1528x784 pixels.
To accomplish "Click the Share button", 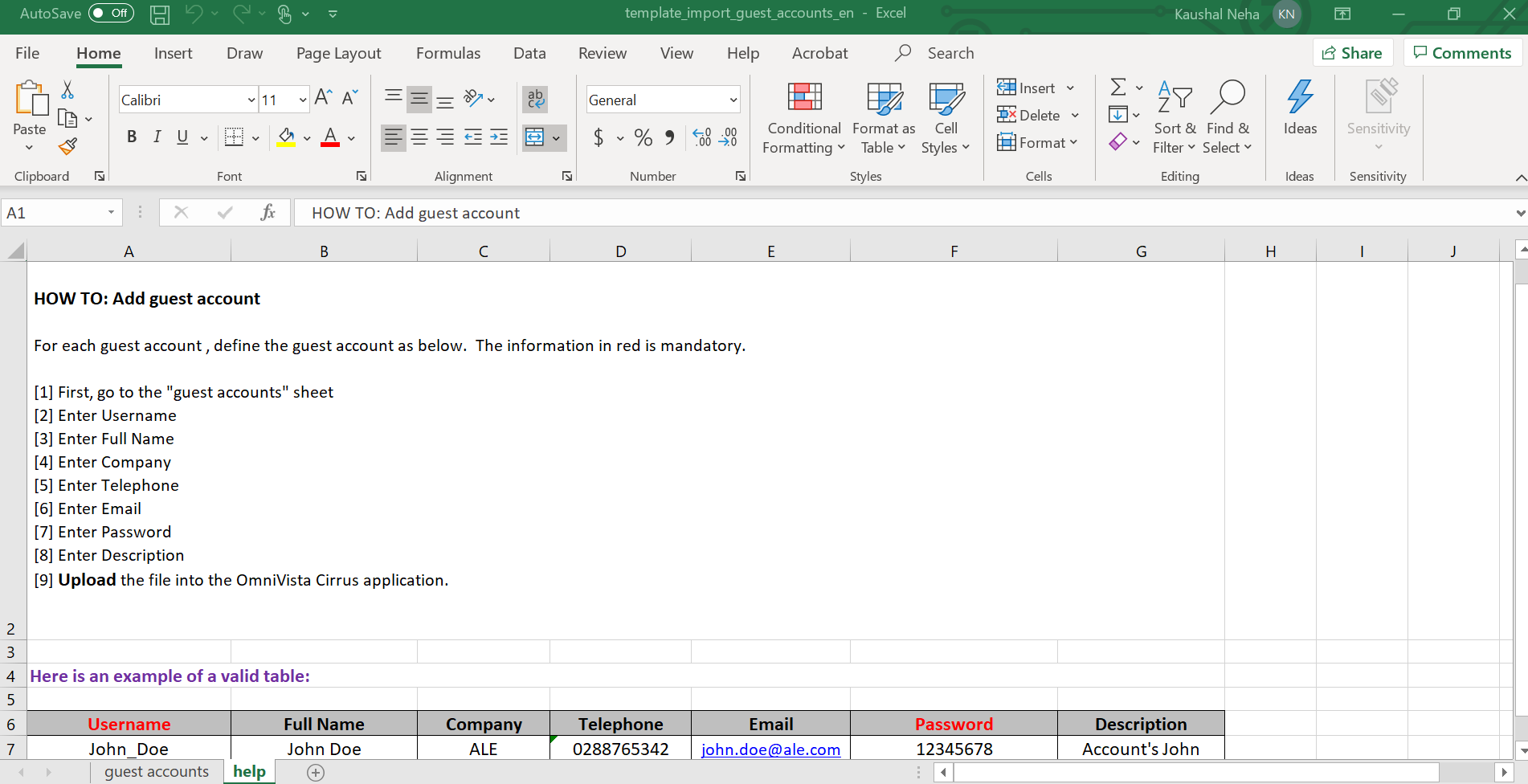I will click(1352, 53).
